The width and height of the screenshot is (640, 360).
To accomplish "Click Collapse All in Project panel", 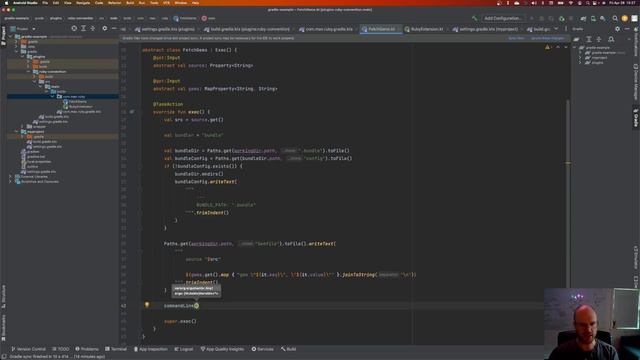I will click(x=93, y=29).
